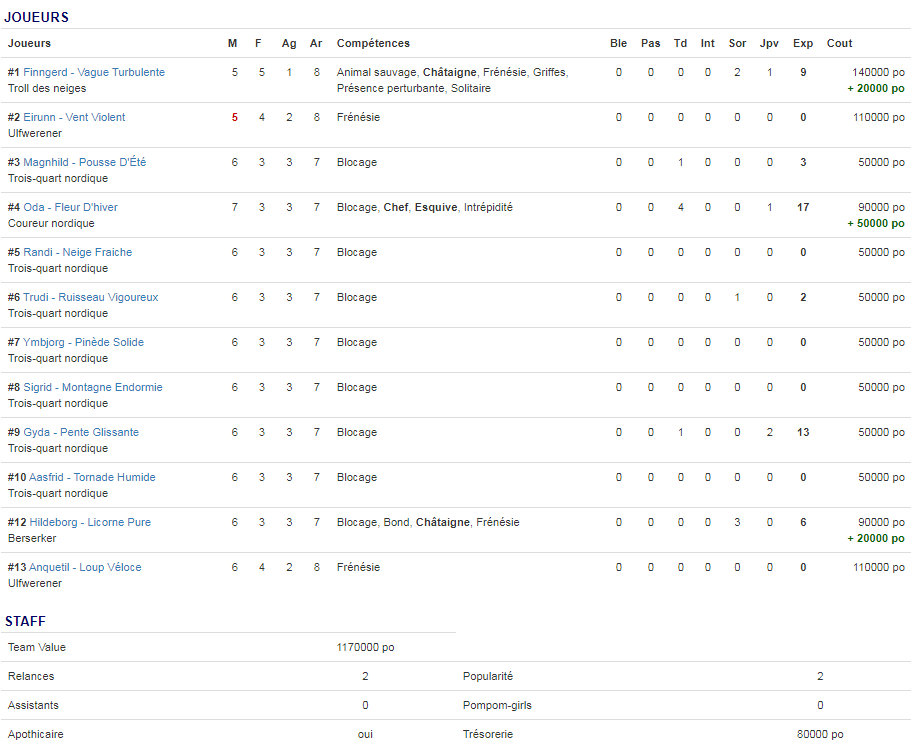Click the Compétences column header
This screenshot has width=915, height=751.
[373, 43]
